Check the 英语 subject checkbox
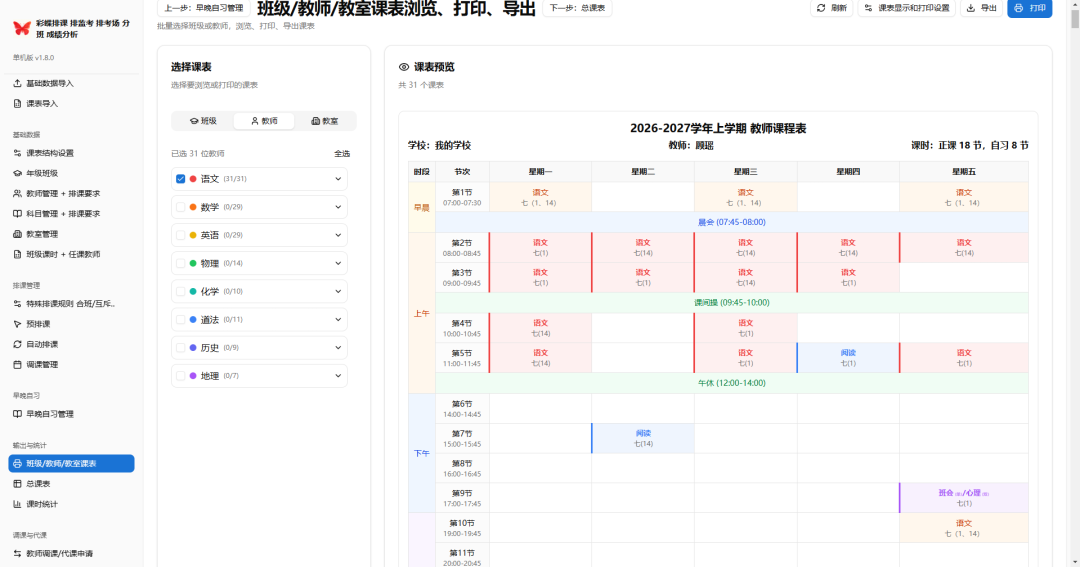Screen dimensions: 1080x567 (180, 235)
